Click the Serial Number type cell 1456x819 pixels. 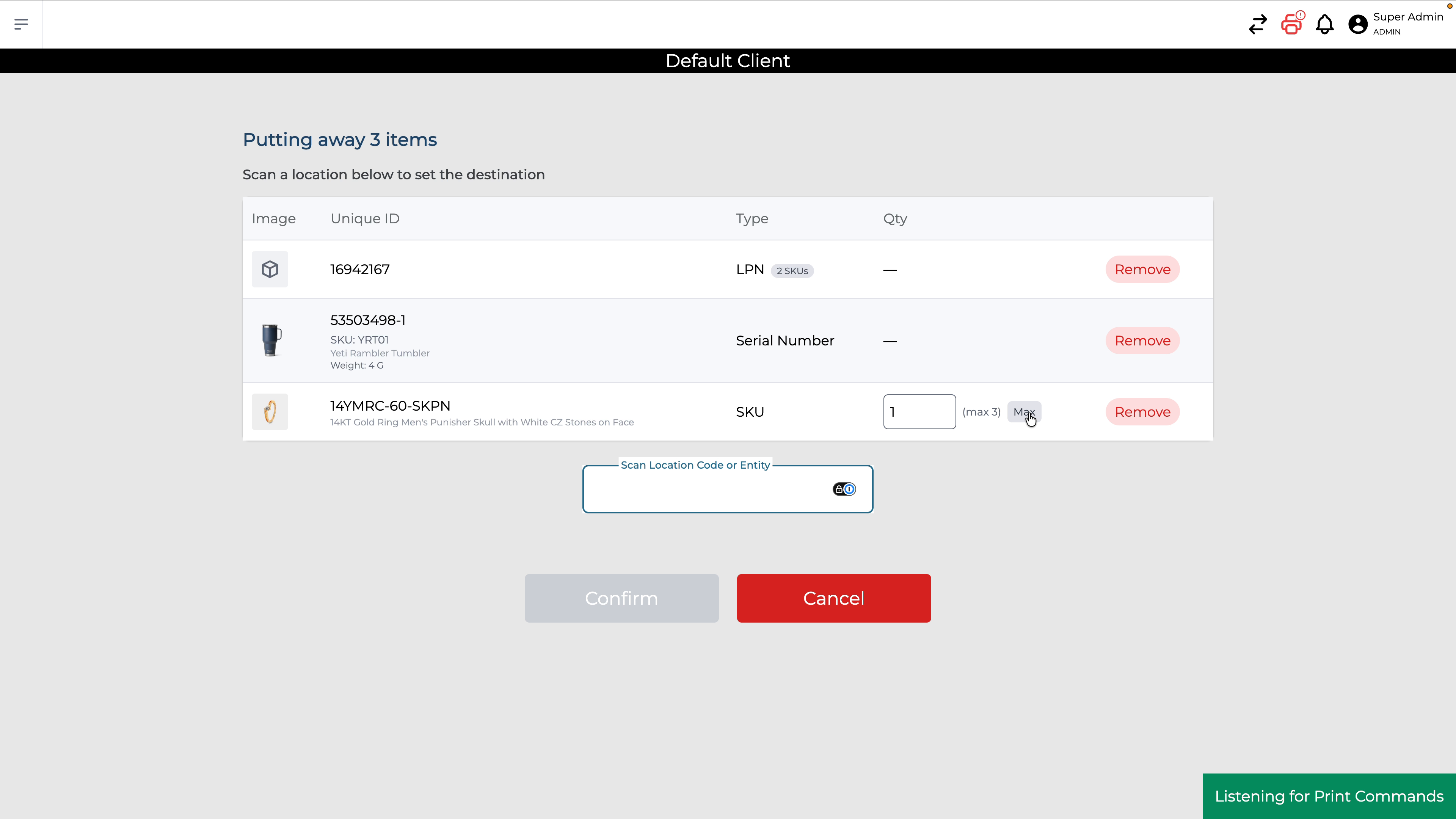[x=784, y=340]
